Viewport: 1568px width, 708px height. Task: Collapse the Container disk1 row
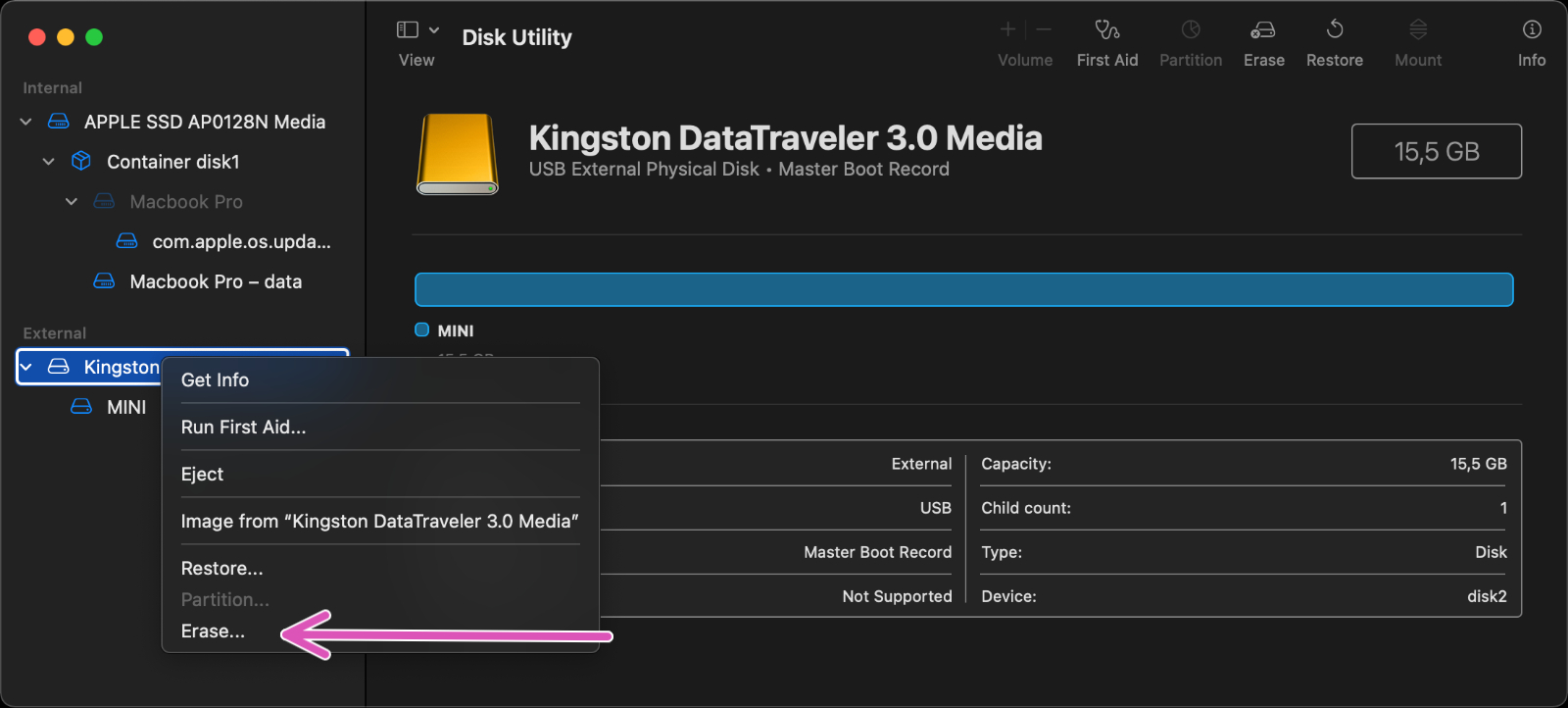pos(48,162)
